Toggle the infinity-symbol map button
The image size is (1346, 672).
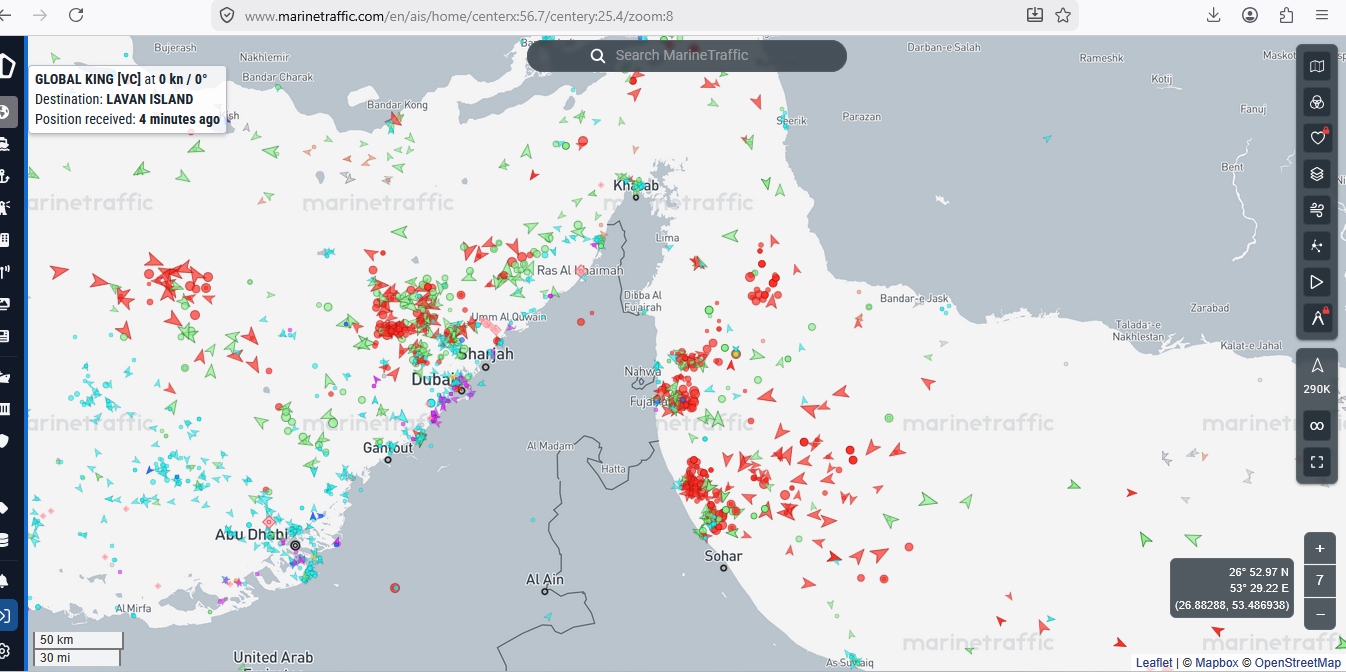(1317, 426)
